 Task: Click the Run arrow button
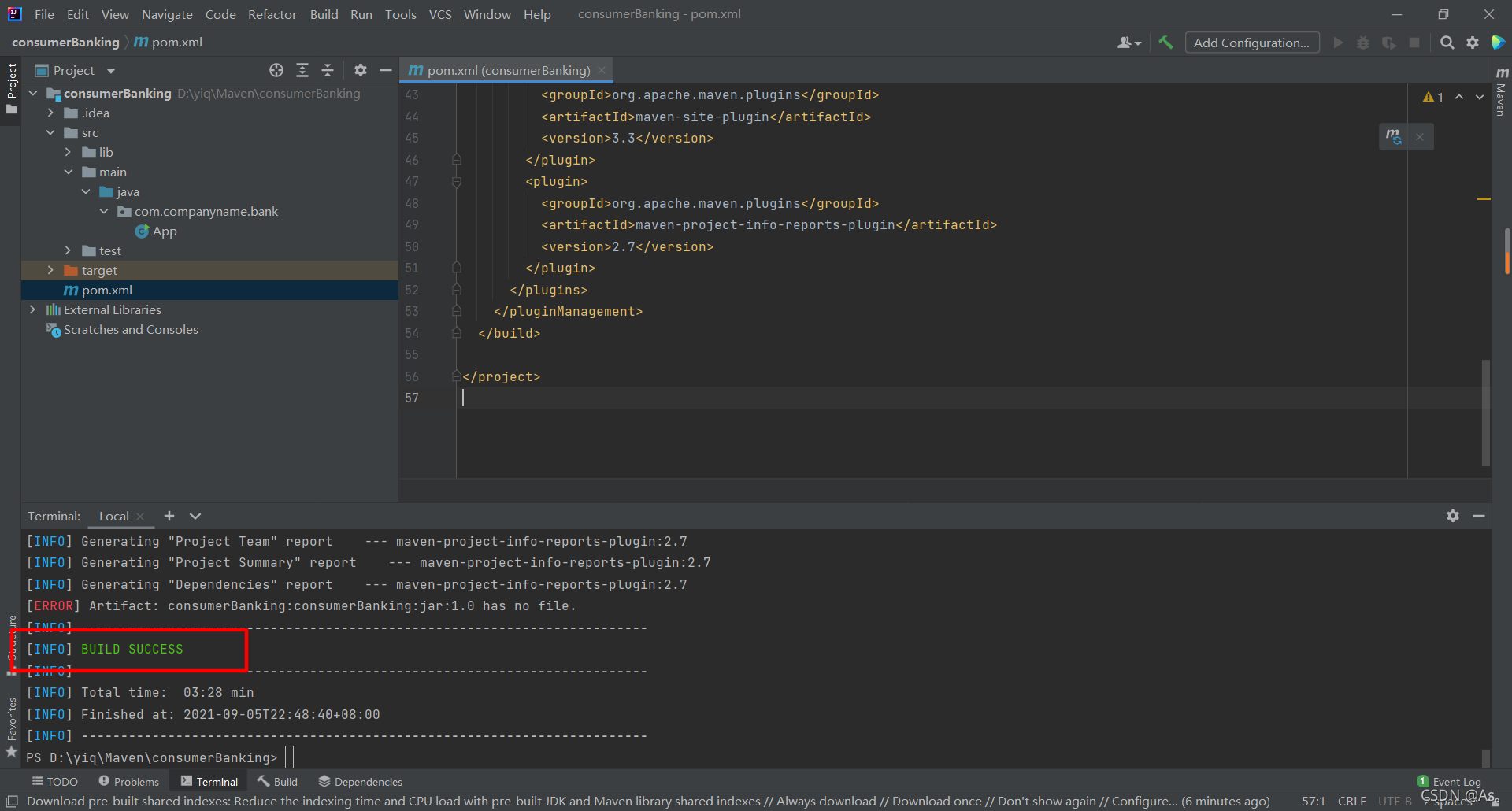click(x=1338, y=43)
